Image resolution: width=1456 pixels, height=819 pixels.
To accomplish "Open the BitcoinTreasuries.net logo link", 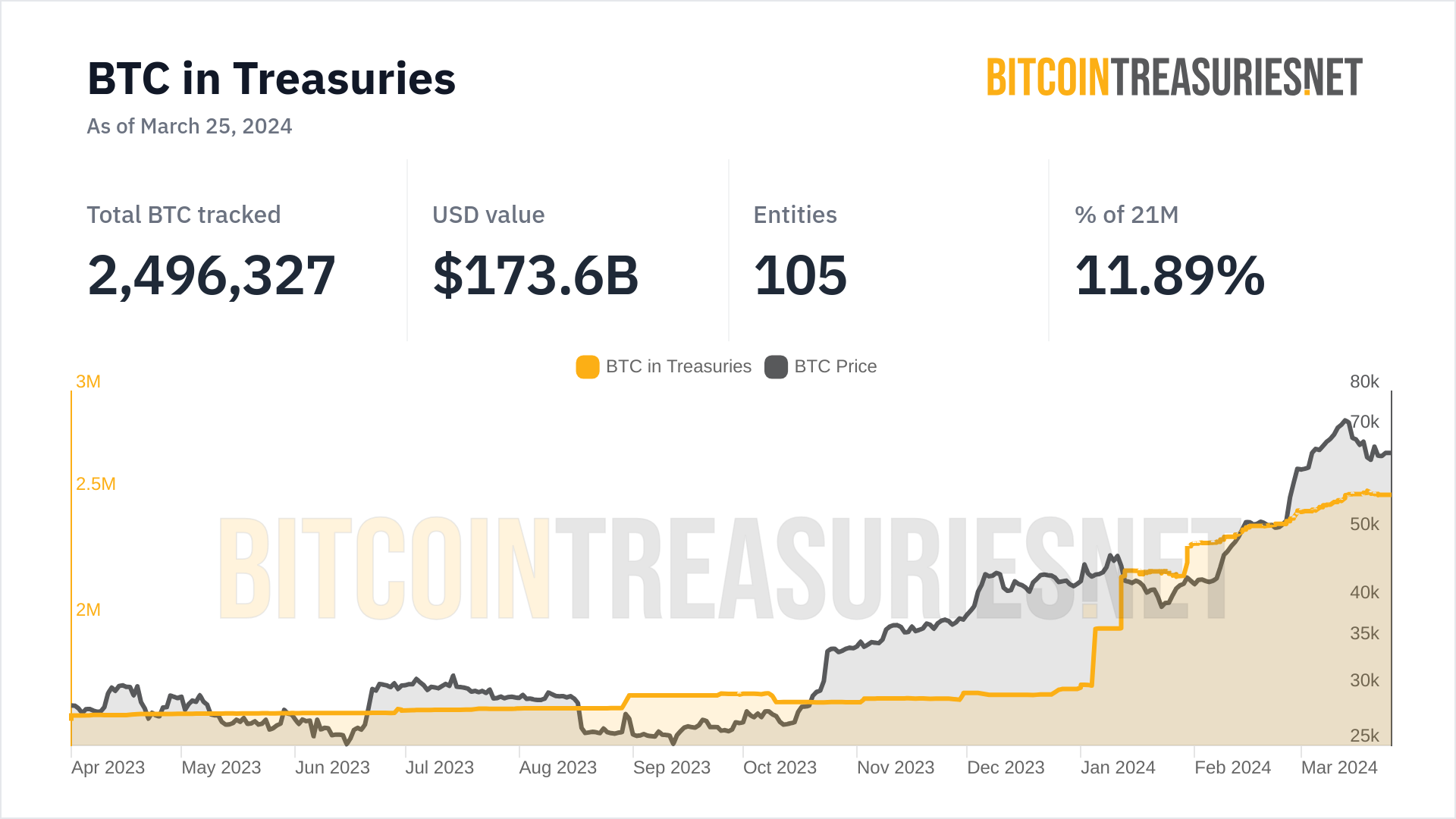I will pos(1174,77).
